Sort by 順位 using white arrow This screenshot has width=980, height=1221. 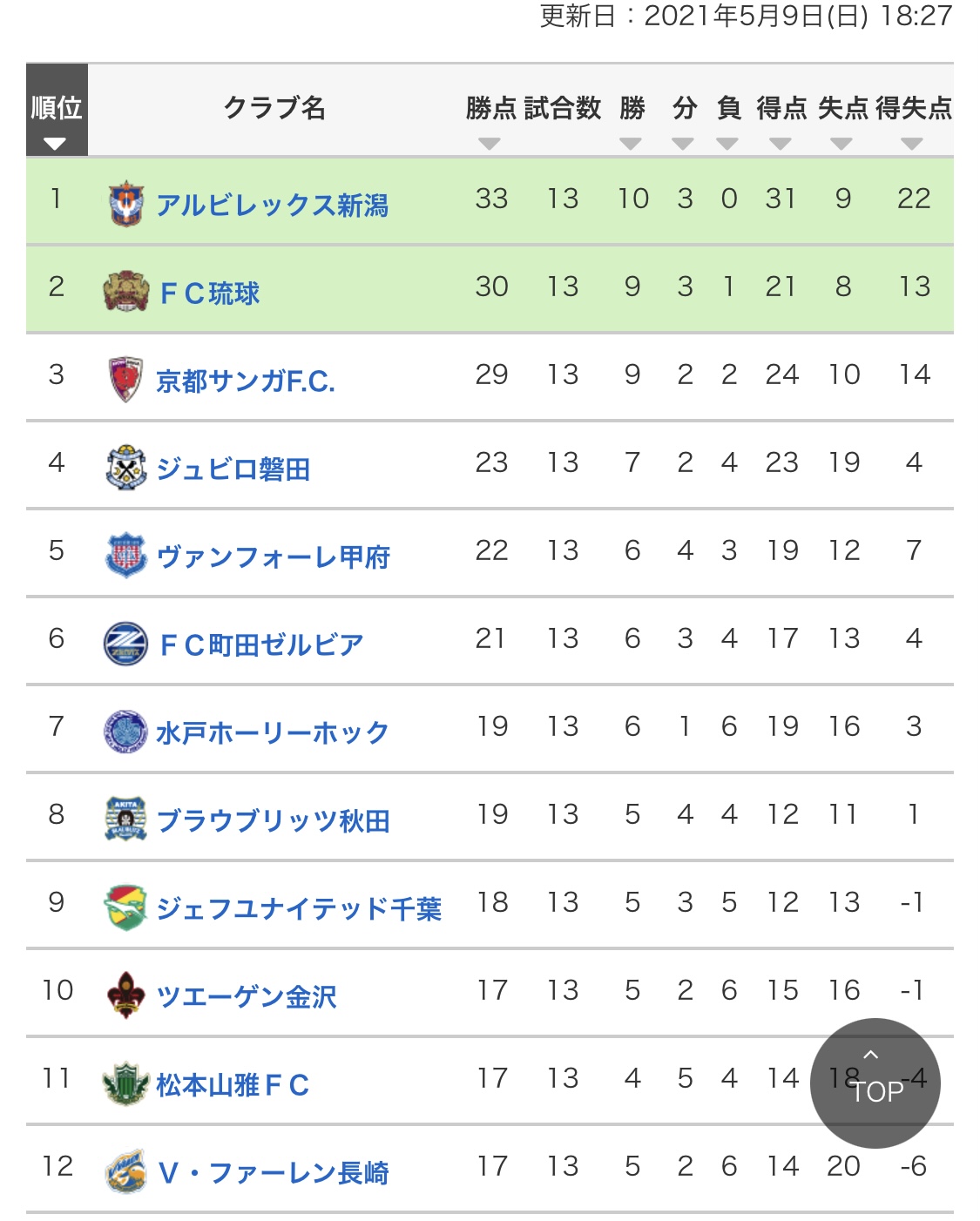coord(55,144)
